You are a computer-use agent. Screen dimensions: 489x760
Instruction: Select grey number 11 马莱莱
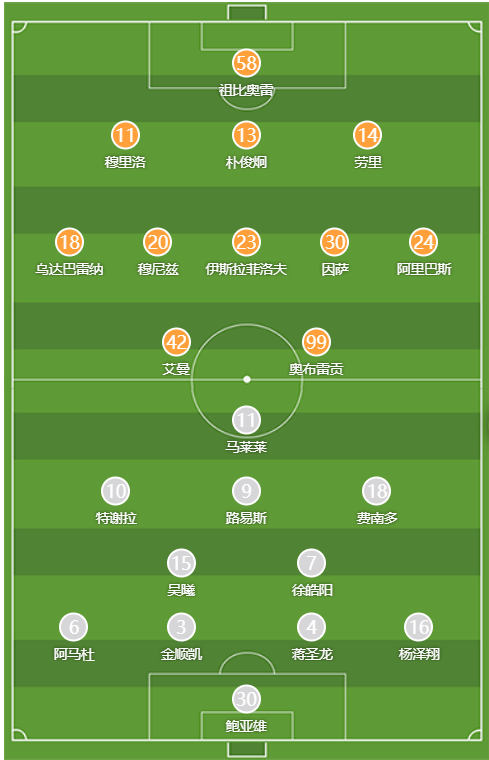246,420
